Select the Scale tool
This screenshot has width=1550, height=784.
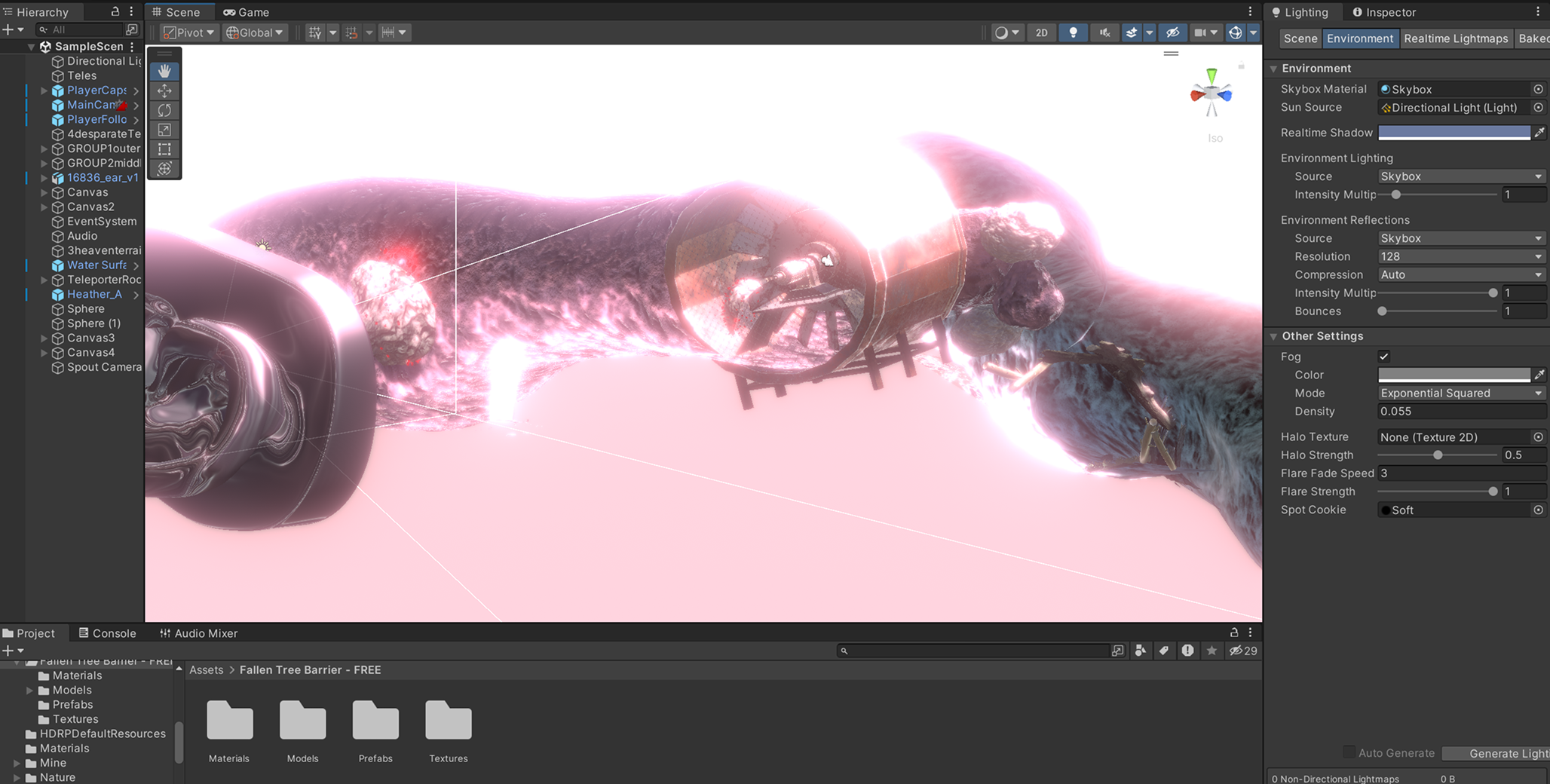pos(164,130)
